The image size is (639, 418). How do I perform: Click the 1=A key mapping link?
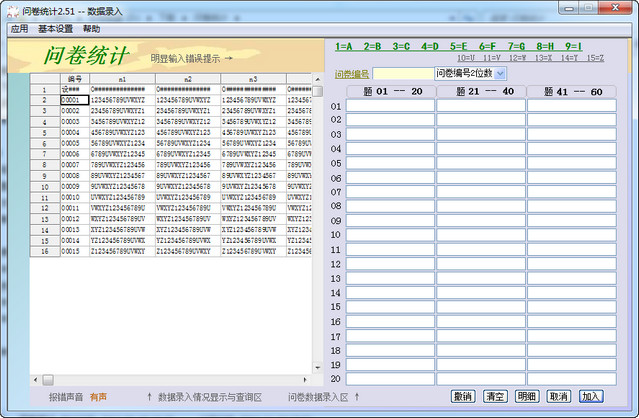[344, 46]
